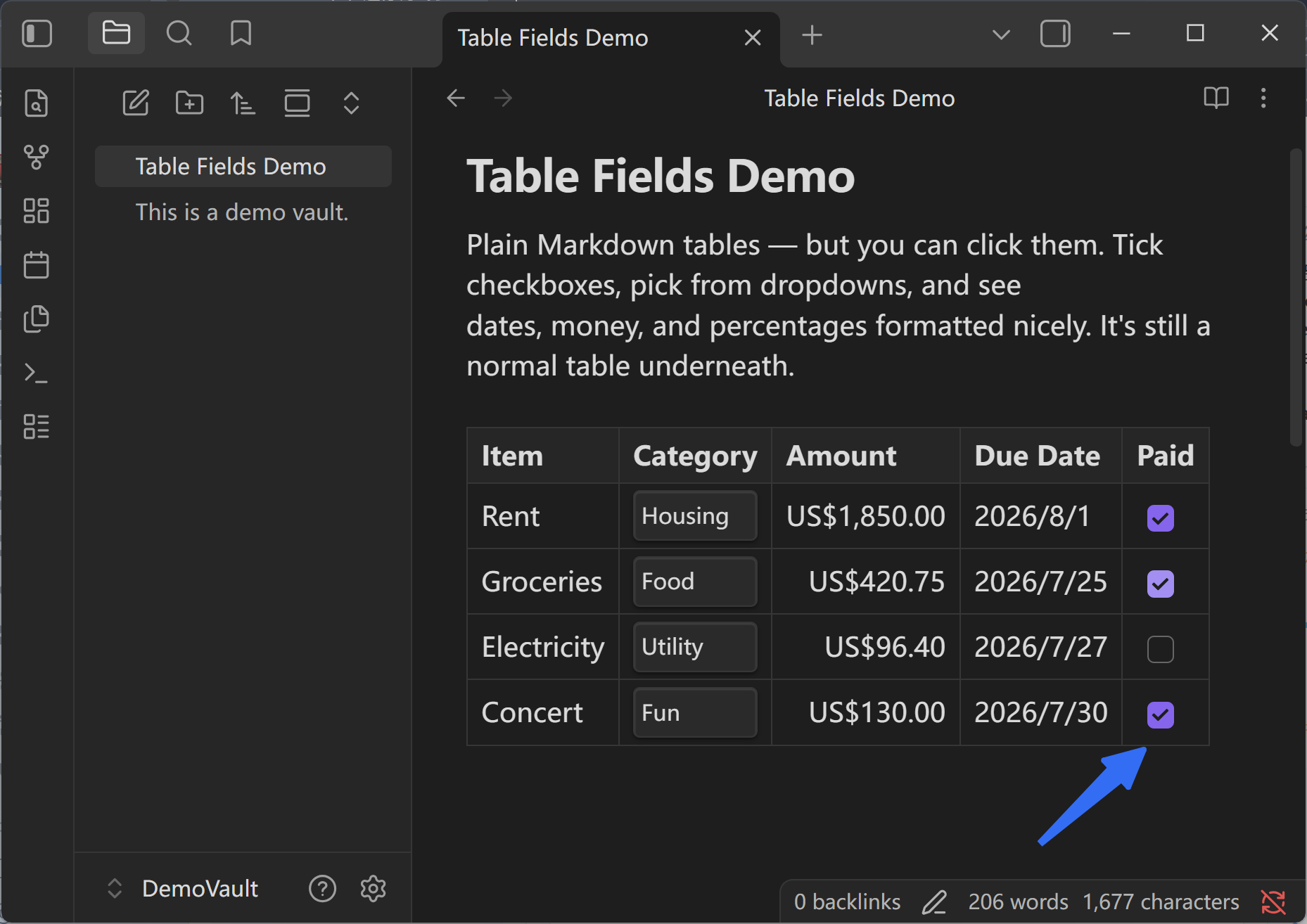Open the Housing category dropdown
1307x924 pixels.
coord(695,516)
